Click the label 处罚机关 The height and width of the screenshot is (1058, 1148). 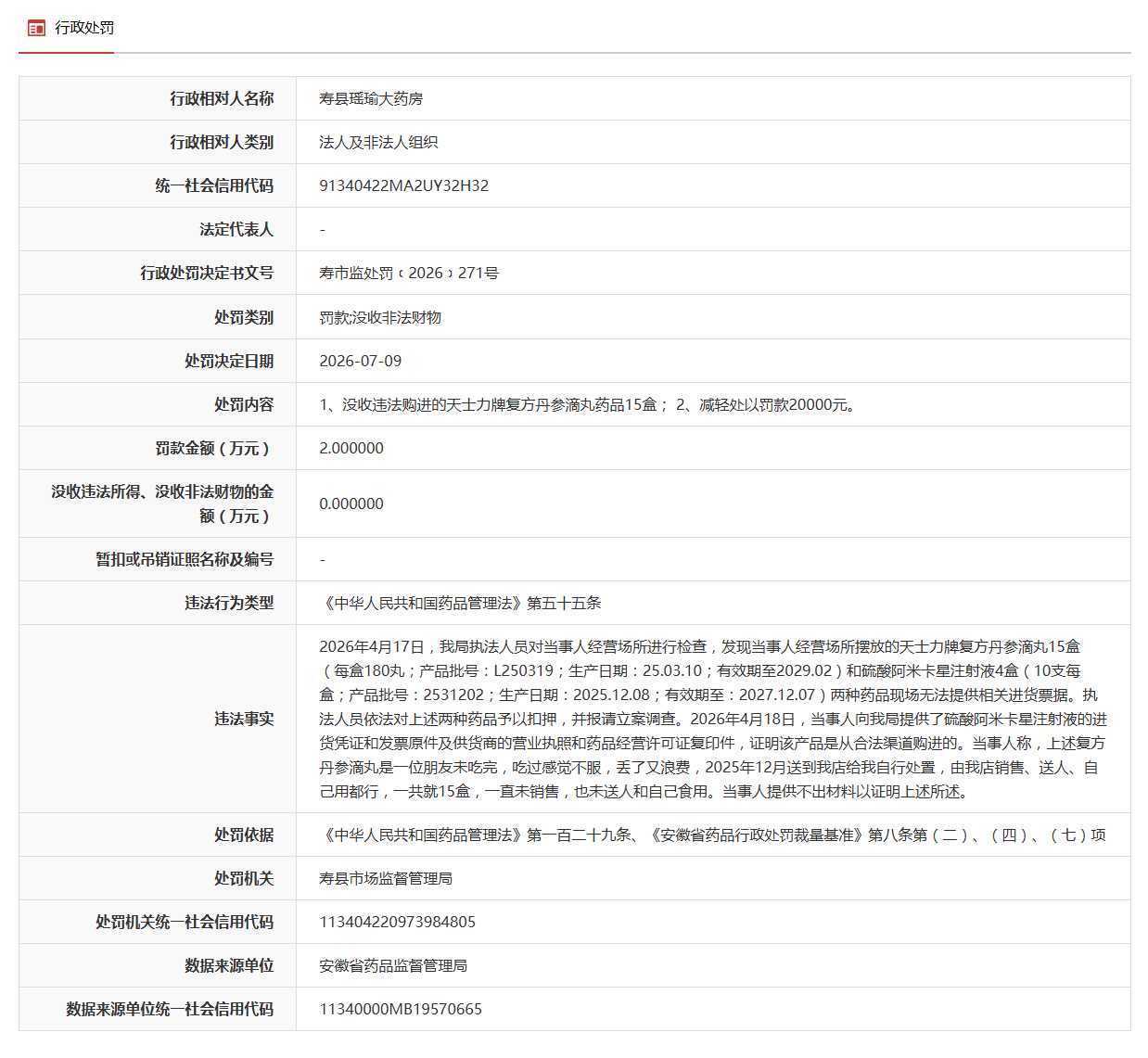coord(244,878)
